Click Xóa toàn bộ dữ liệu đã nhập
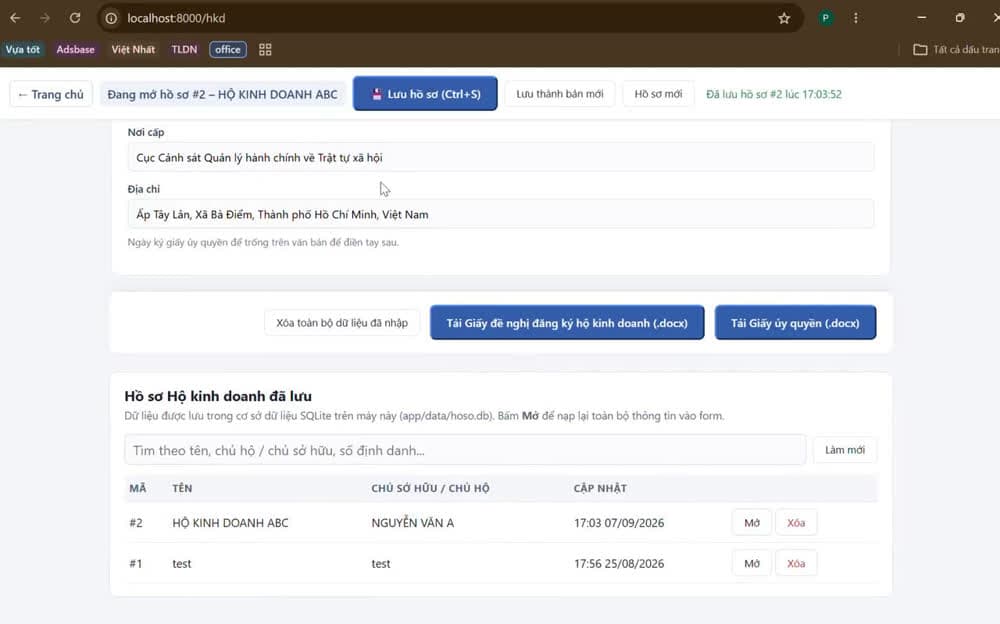The width and height of the screenshot is (1000, 624). 342,323
